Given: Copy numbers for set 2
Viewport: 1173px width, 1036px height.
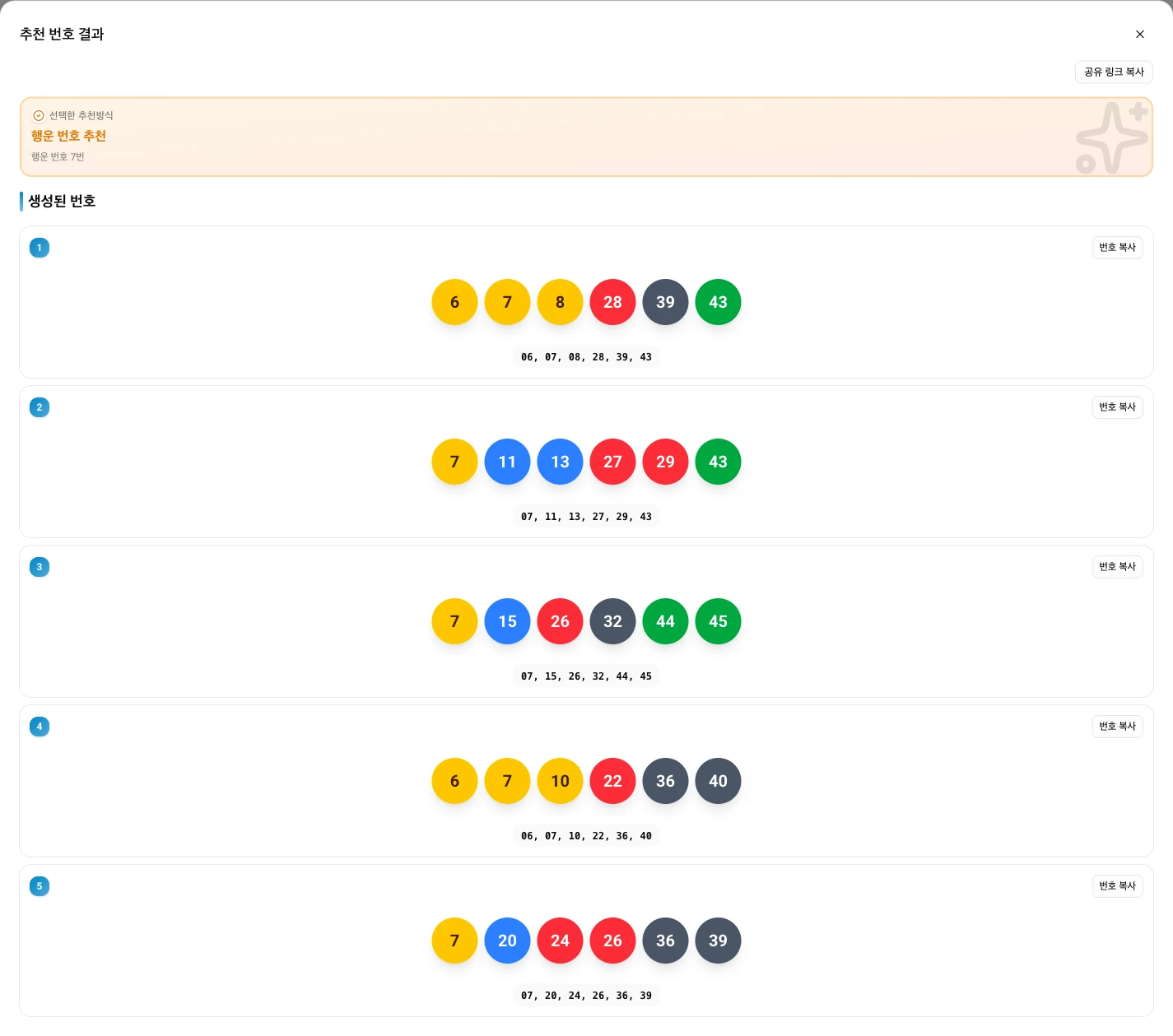Looking at the screenshot, I should click(x=1117, y=407).
